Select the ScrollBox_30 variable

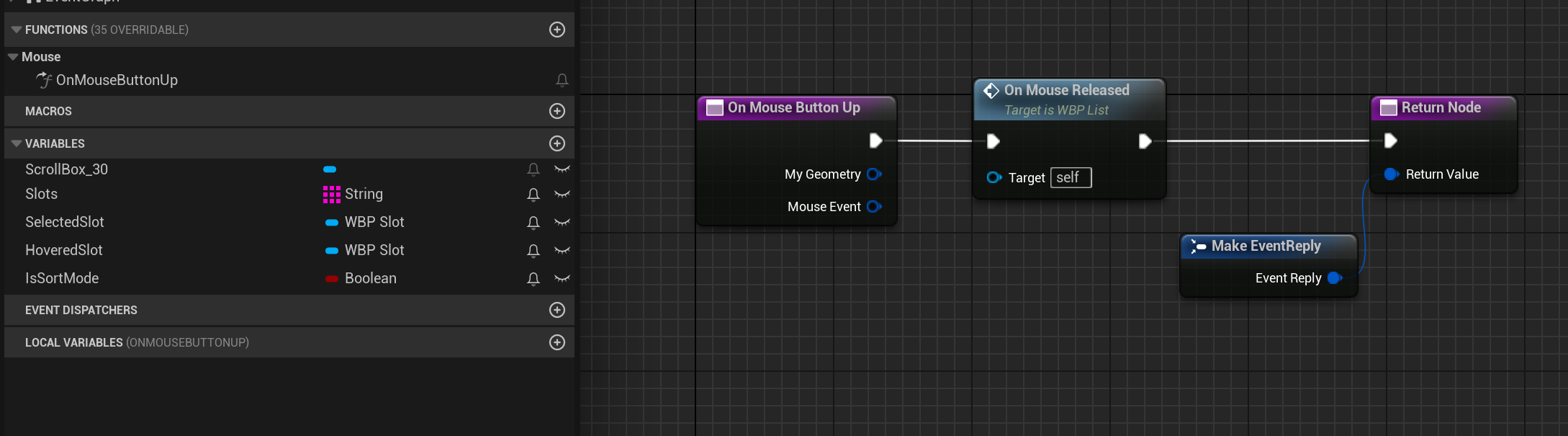tap(66, 169)
